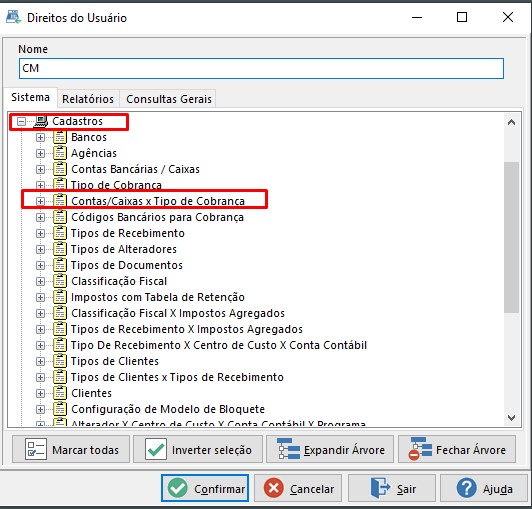Expand the Clientes node
Viewport: 532px width, 509px height.
(40, 393)
